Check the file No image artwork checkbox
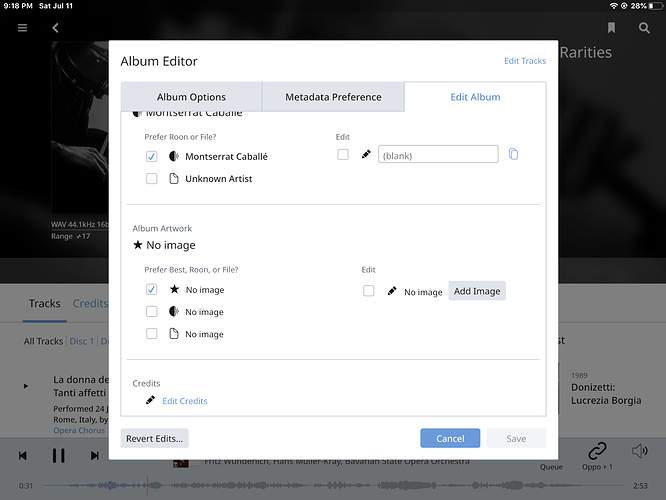Screen dimensions: 666x500 pos(152,333)
